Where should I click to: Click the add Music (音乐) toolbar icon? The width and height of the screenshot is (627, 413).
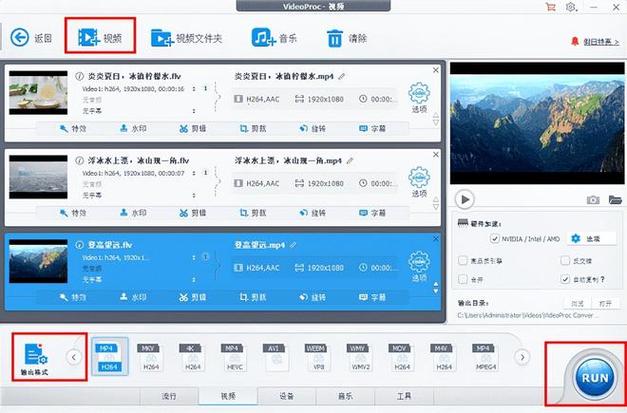click(x=264, y=38)
